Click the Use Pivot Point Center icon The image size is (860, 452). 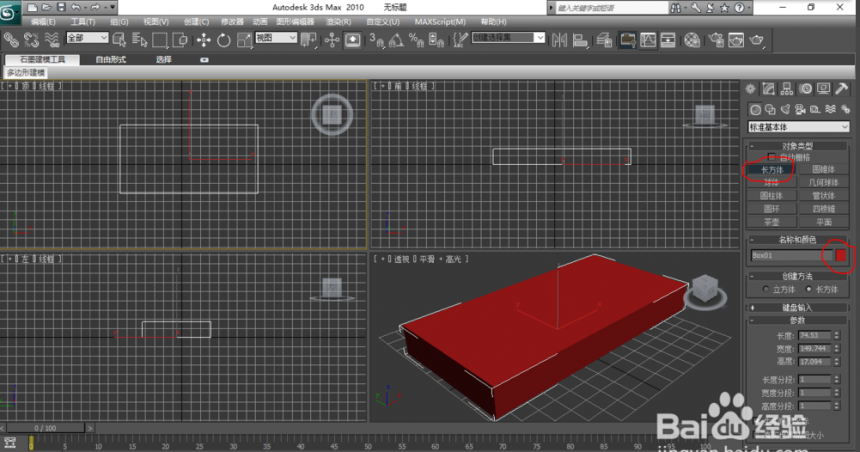[308, 39]
